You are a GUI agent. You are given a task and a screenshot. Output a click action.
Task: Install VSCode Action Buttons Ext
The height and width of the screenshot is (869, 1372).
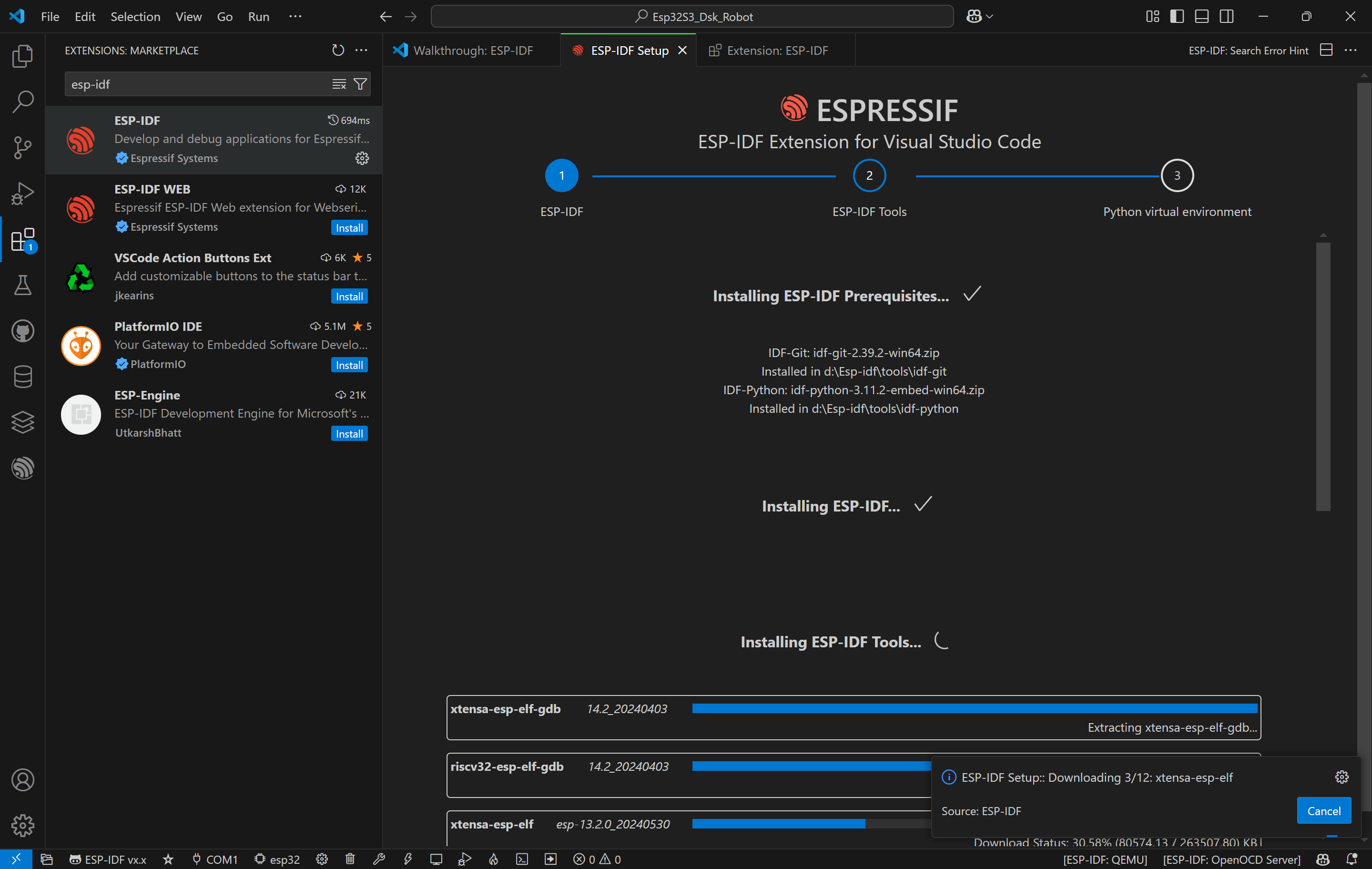tap(349, 296)
